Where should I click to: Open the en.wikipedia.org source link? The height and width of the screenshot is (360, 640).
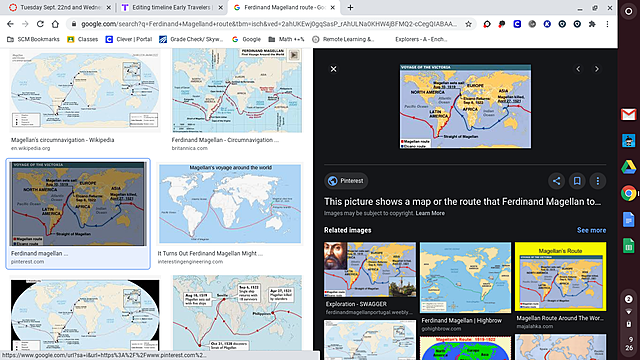31,148
